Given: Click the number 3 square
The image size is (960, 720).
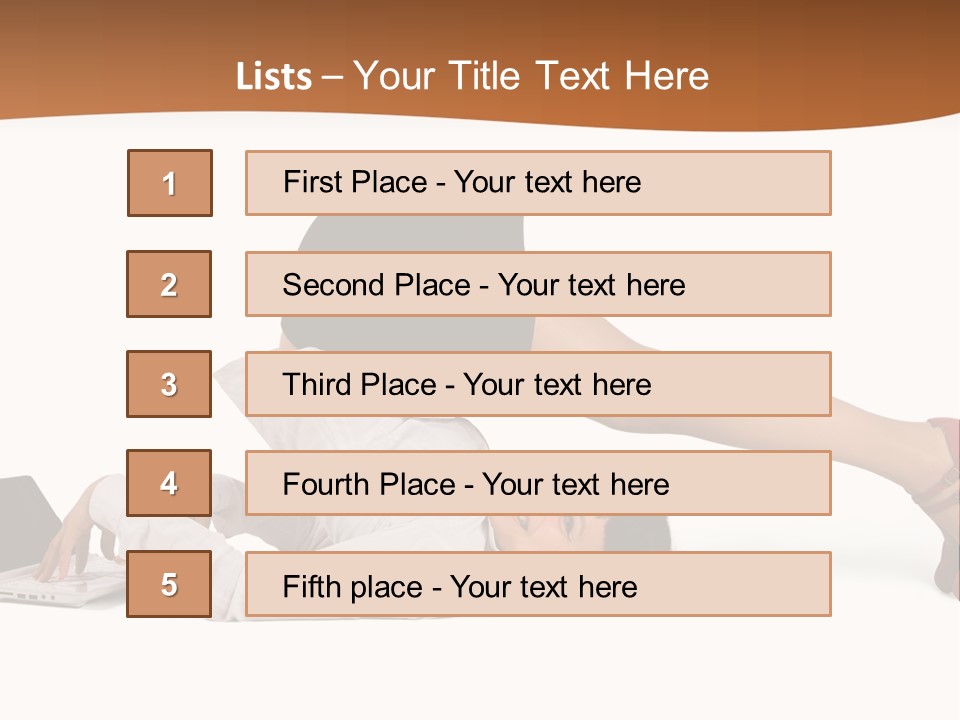Looking at the screenshot, I should [x=170, y=384].
